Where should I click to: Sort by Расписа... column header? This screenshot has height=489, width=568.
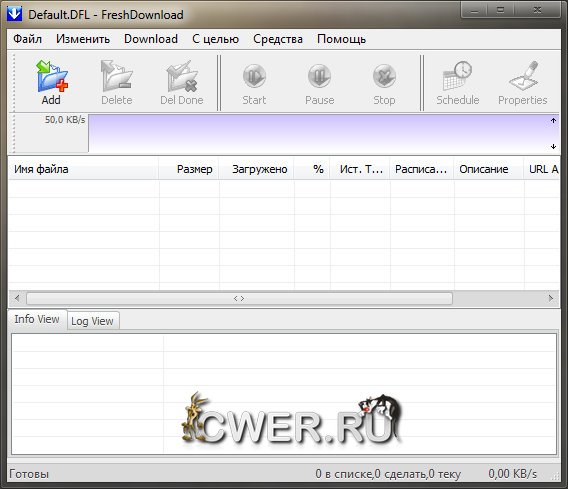[x=422, y=169]
